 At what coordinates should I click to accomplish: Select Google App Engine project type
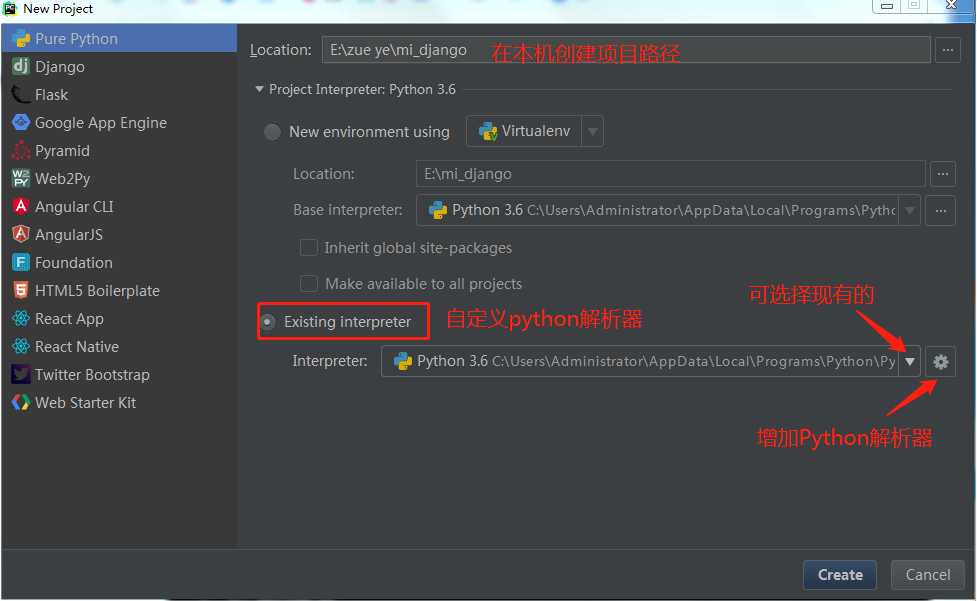118,123
